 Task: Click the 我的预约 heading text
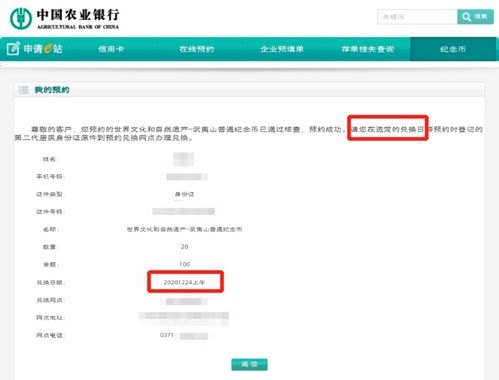tap(52, 90)
